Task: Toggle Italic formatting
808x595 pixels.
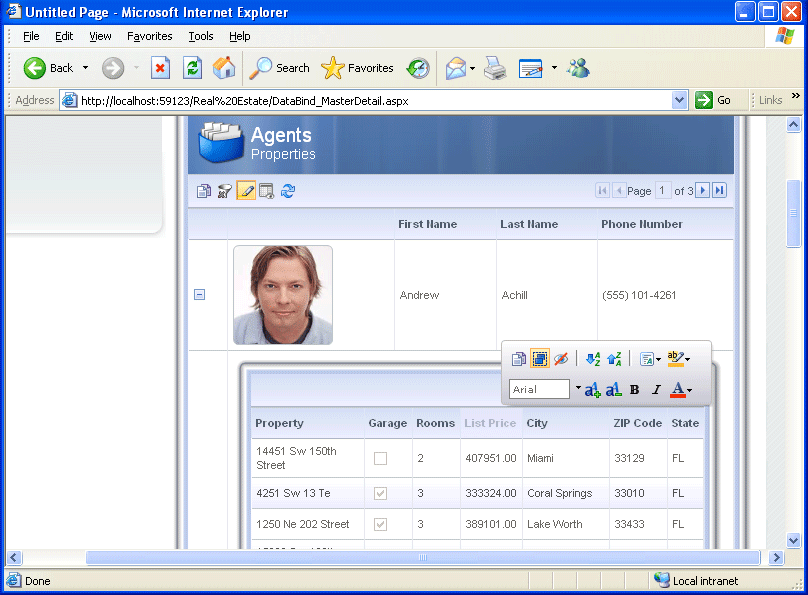Action: tap(656, 390)
